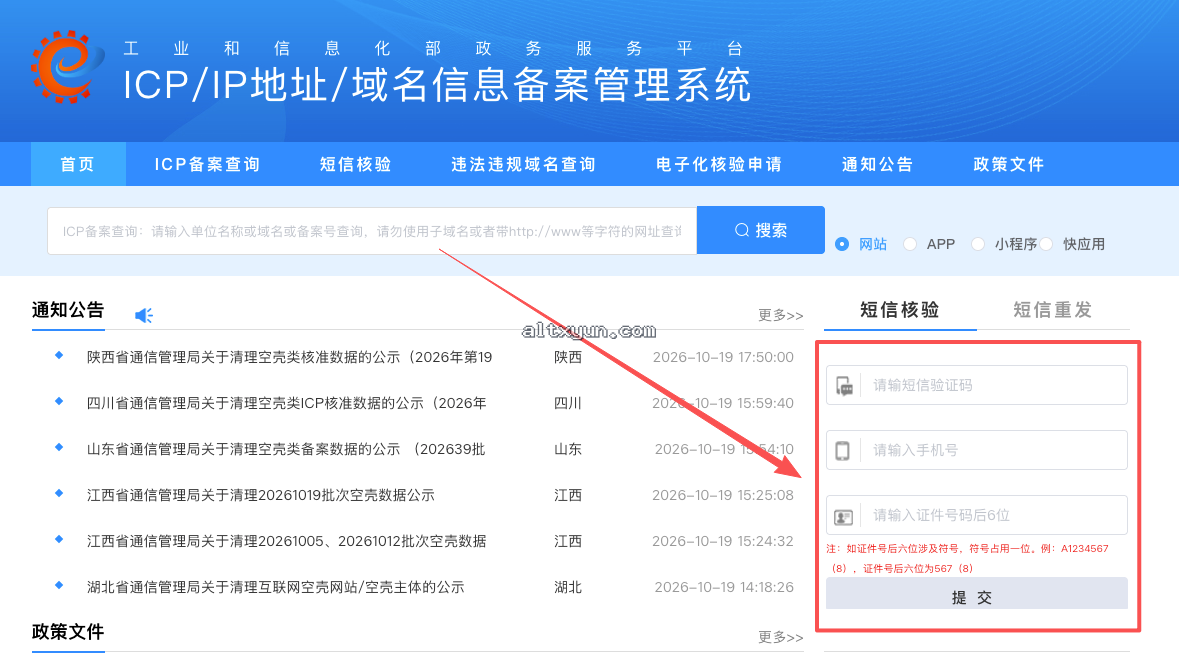Image resolution: width=1179 pixels, height=659 pixels.
Task: Click the 政策文件 section heading
Action: coord(68,632)
